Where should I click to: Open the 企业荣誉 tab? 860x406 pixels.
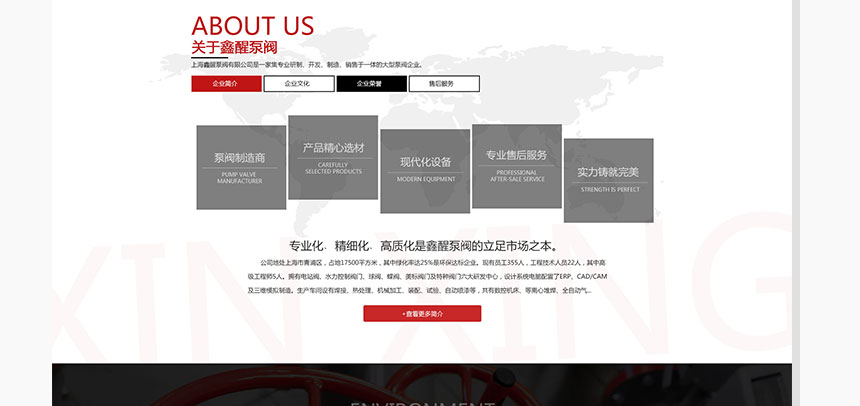click(x=371, y=84)
